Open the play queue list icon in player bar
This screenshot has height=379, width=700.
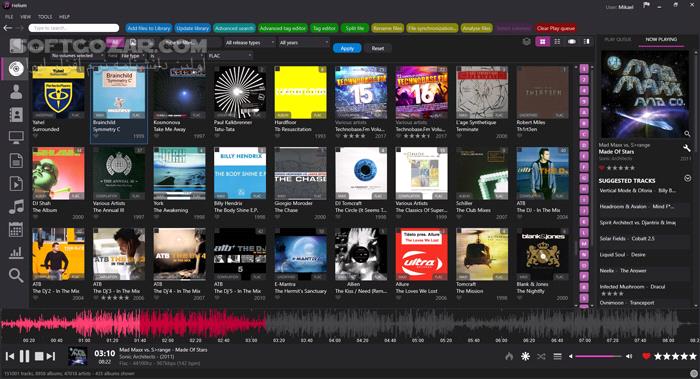[x=557, y=356]
